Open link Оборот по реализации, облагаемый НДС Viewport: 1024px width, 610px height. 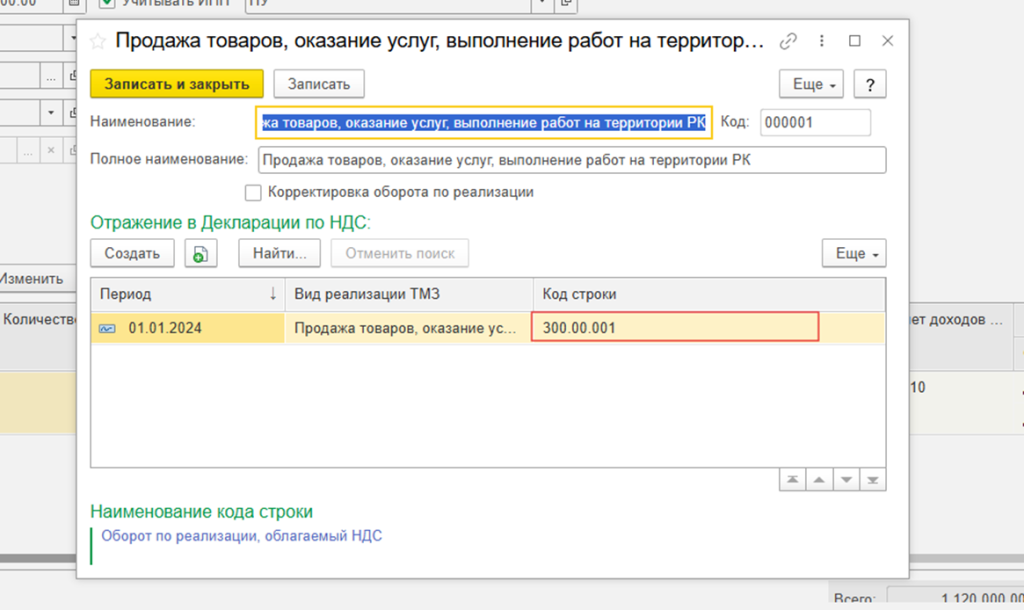pos(240,536)
